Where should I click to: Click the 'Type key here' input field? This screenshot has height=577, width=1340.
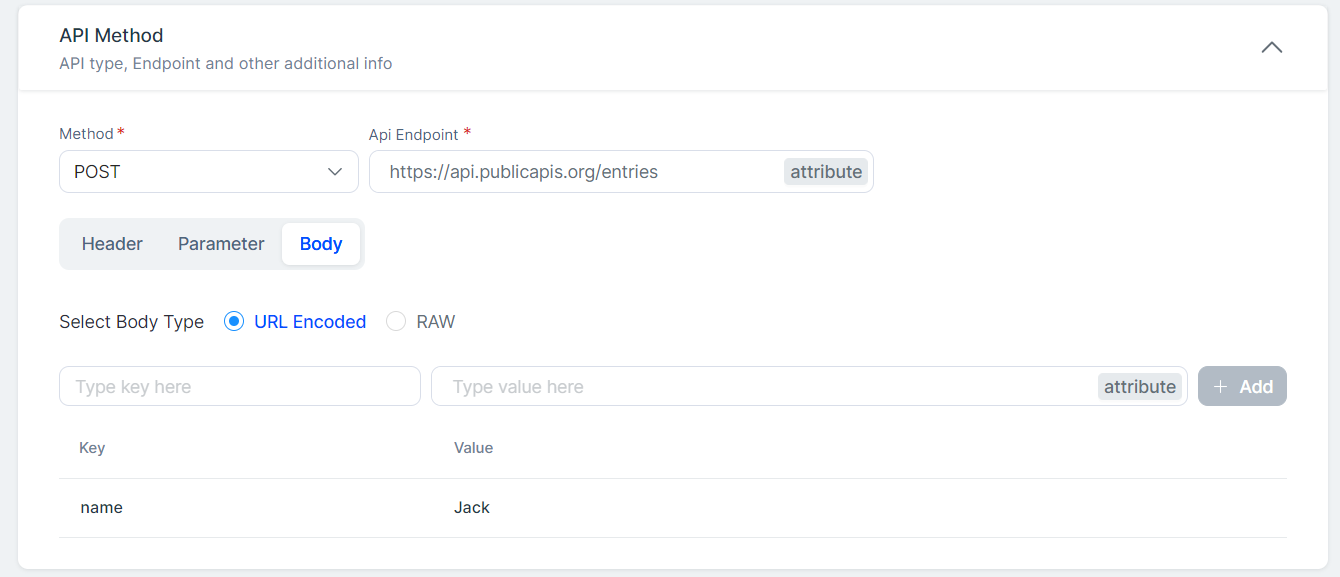[x=240, y=385]
